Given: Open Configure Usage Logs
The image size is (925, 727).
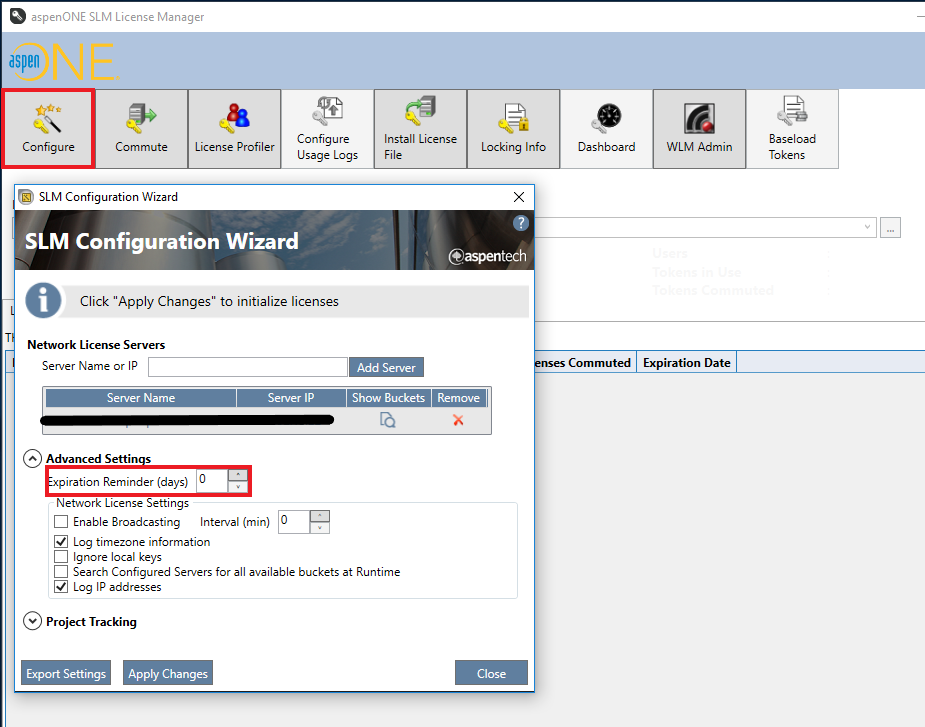Looking at the screenshot, I should pyautogui.click(x=327, y=129).
